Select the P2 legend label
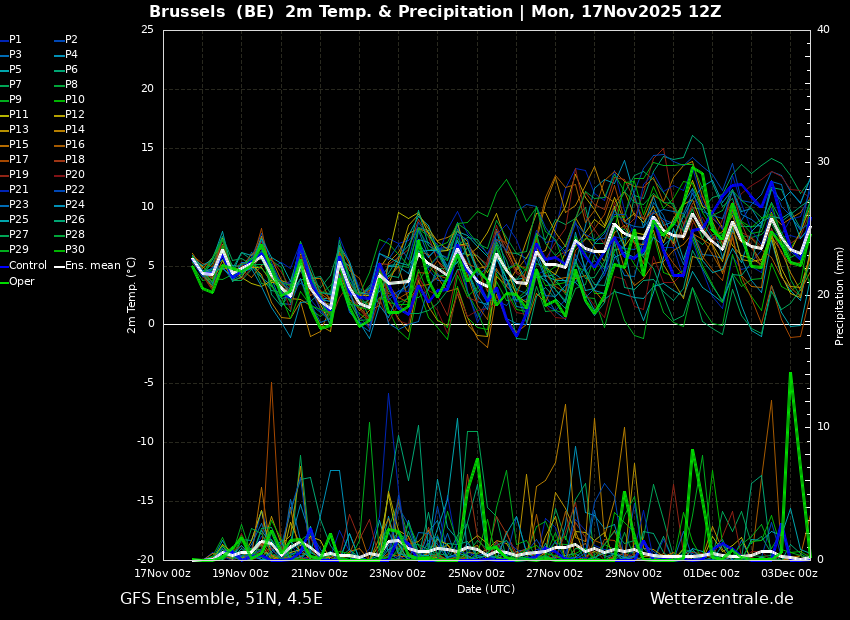The image size is (850, 620). click(x=66, y=40)
